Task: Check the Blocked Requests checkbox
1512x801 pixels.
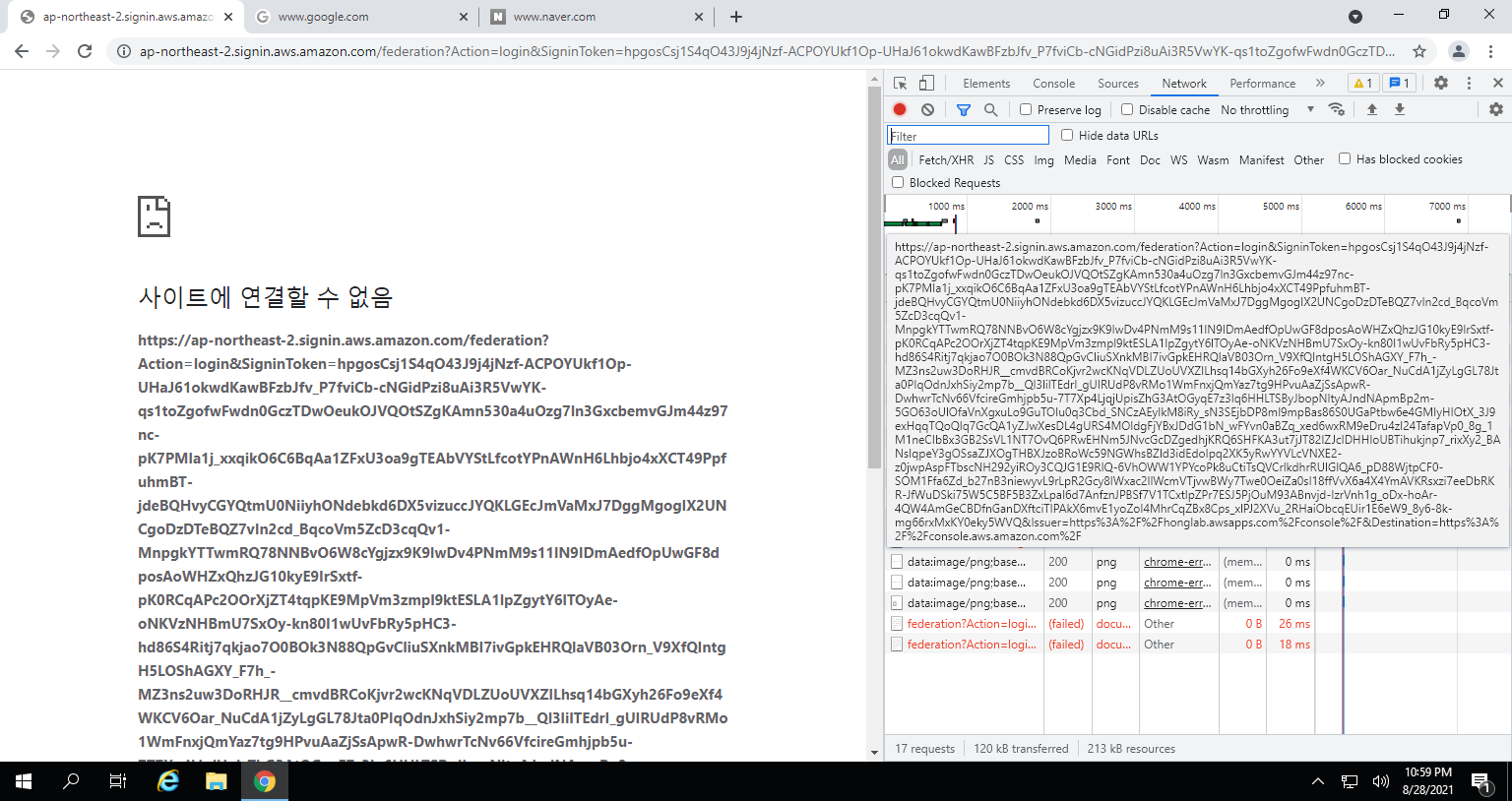Action: pyautogui.click(x=898, y=182)
